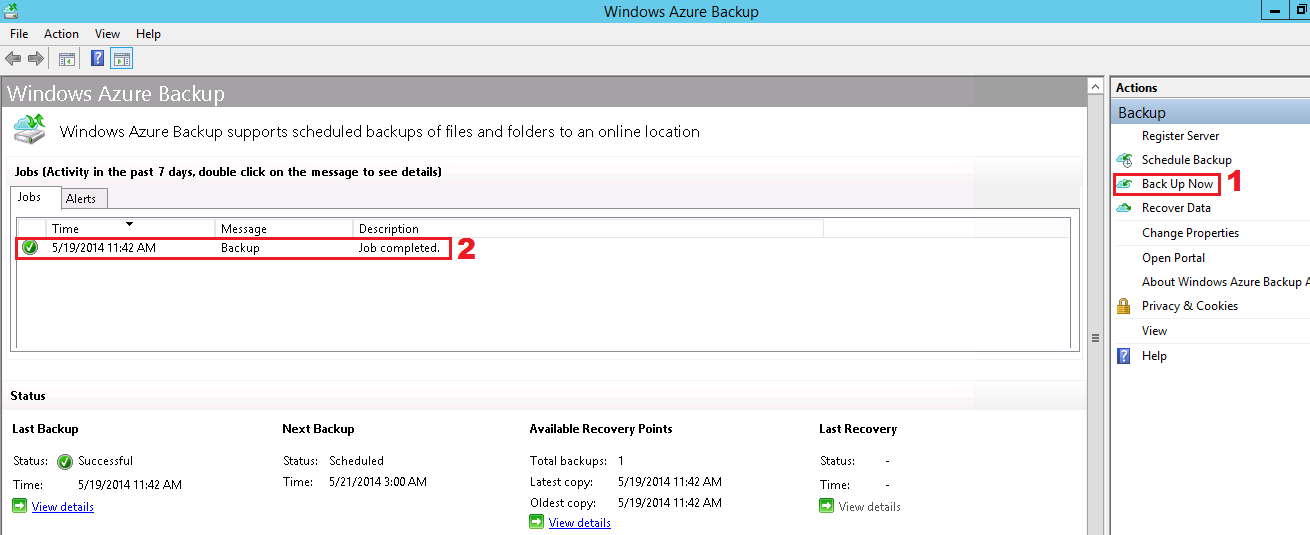1310x535 pixels.
Task: Click the Last Recovery heading
Action: coord(858,429)
